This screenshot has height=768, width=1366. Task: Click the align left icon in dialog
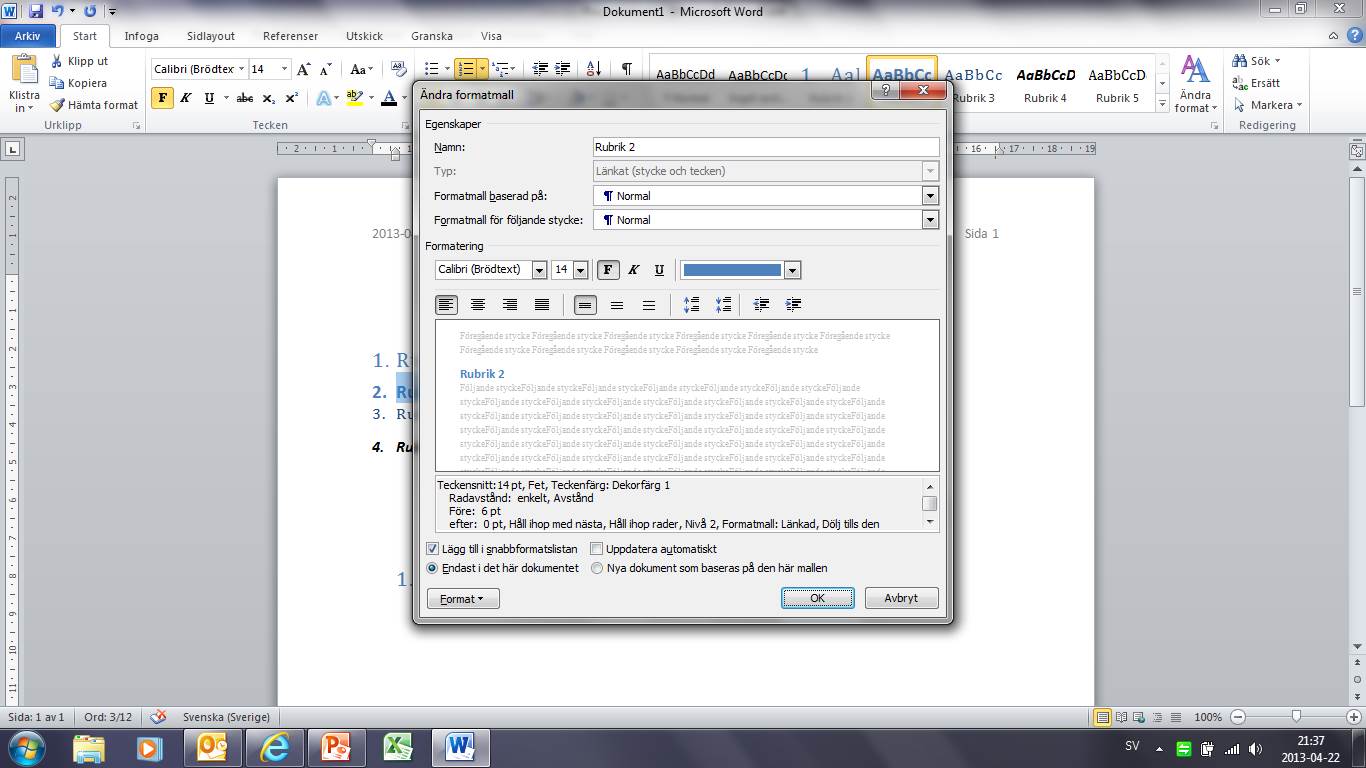click(x=446, y=305)
